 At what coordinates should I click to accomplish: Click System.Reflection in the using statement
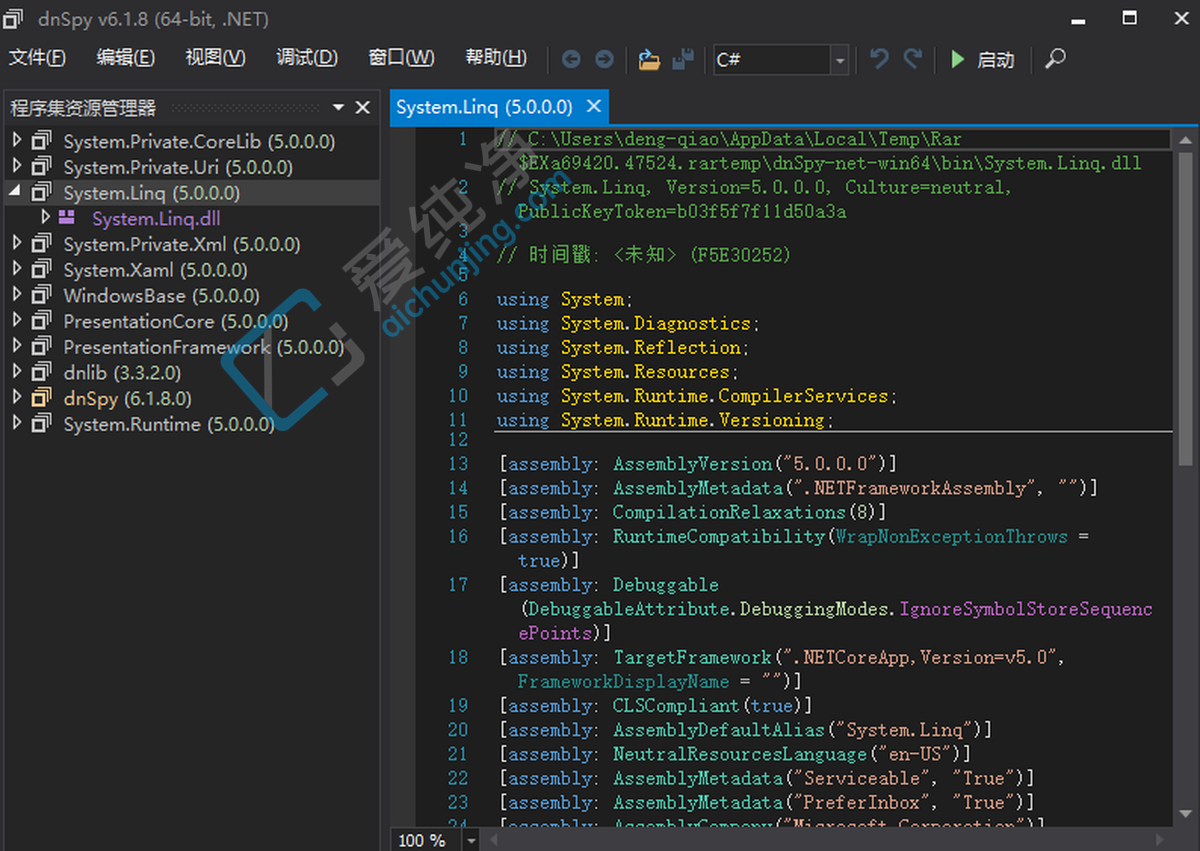click(x=650, y=347)
